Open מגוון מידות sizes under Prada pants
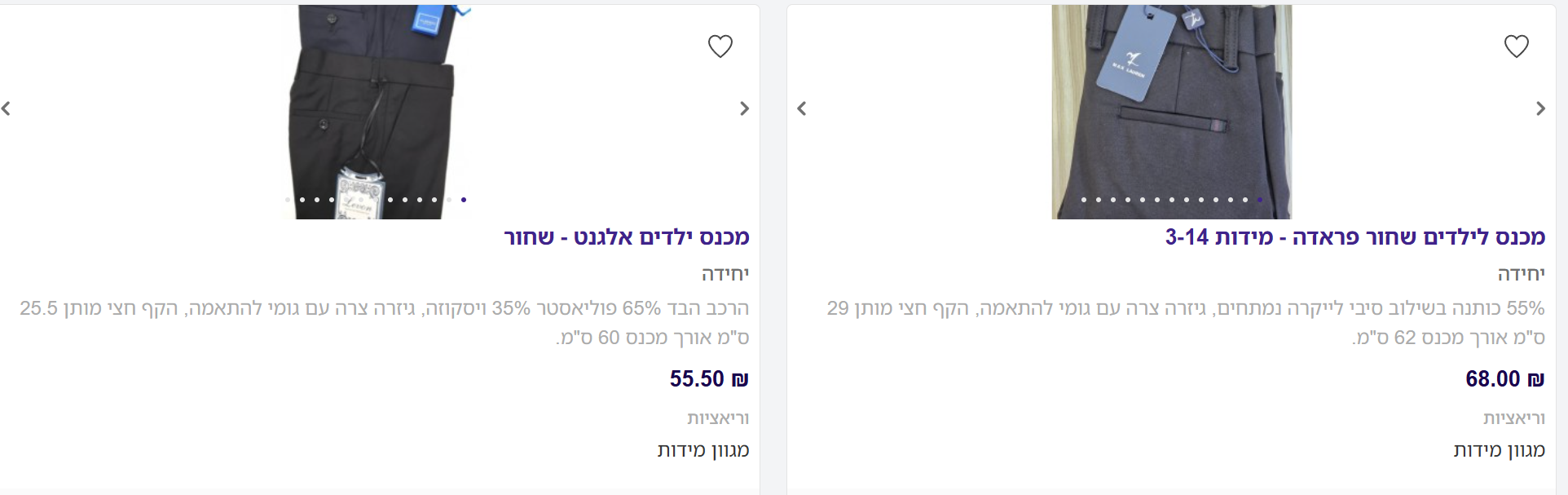Screen dimensions: 1568x495 tap(1500, 450)
